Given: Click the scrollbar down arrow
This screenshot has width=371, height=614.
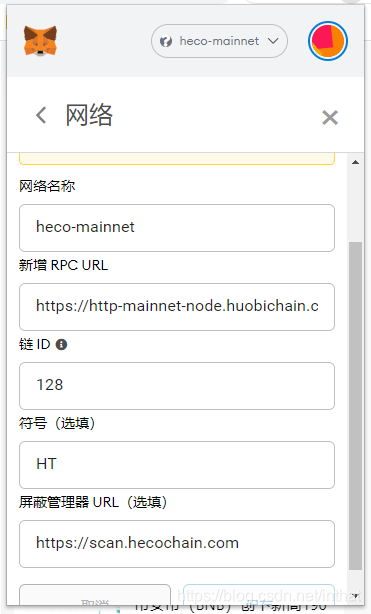Looking at the screenshot, I should (355, 596).
